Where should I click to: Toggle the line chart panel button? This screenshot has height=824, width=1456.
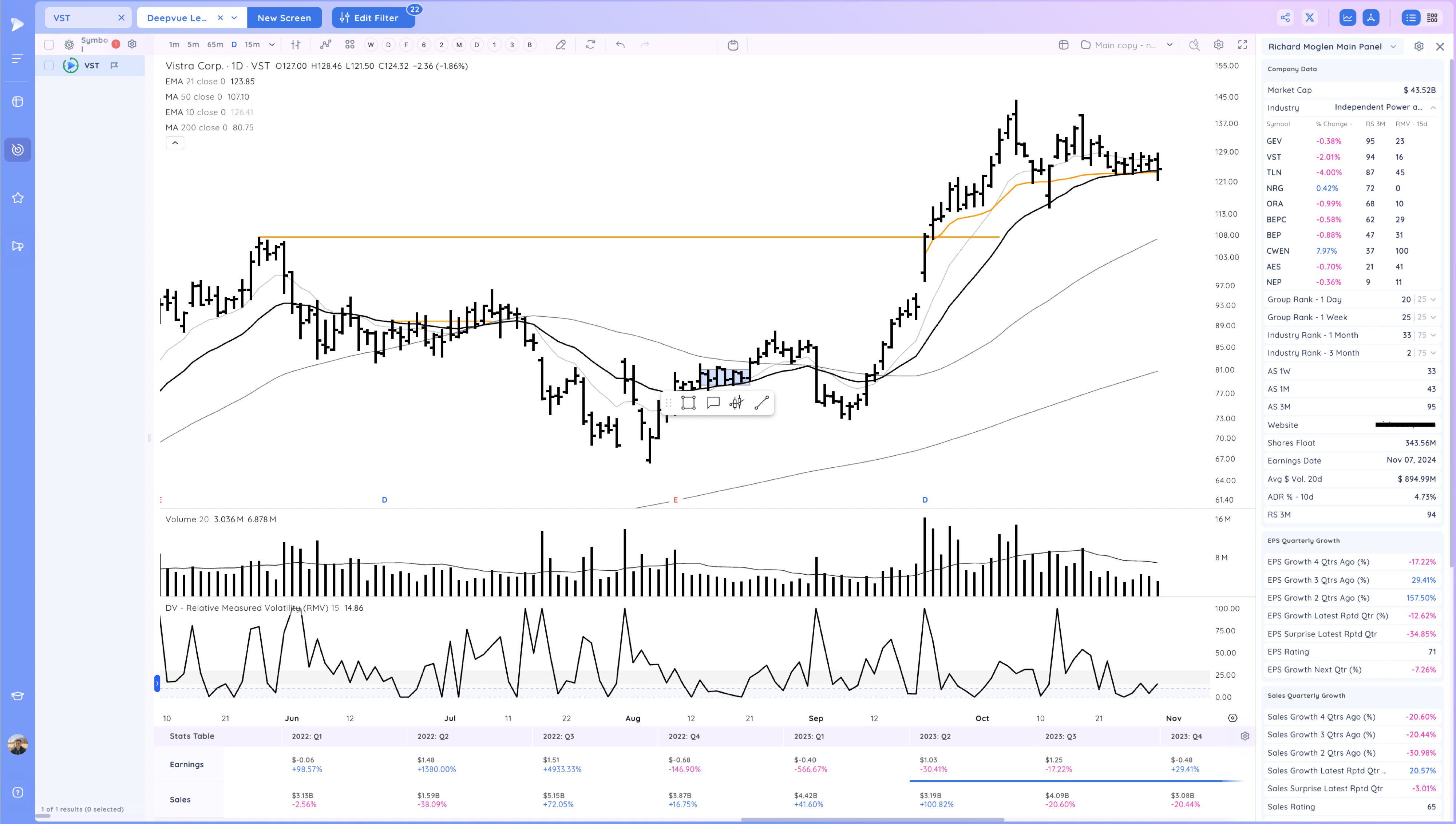coord(1348,17)
